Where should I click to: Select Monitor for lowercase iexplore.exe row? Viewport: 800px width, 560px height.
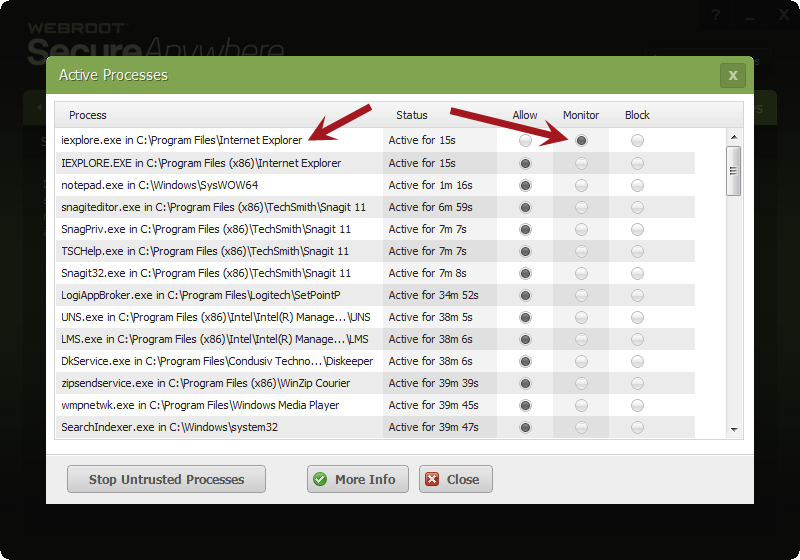[581, 140]
